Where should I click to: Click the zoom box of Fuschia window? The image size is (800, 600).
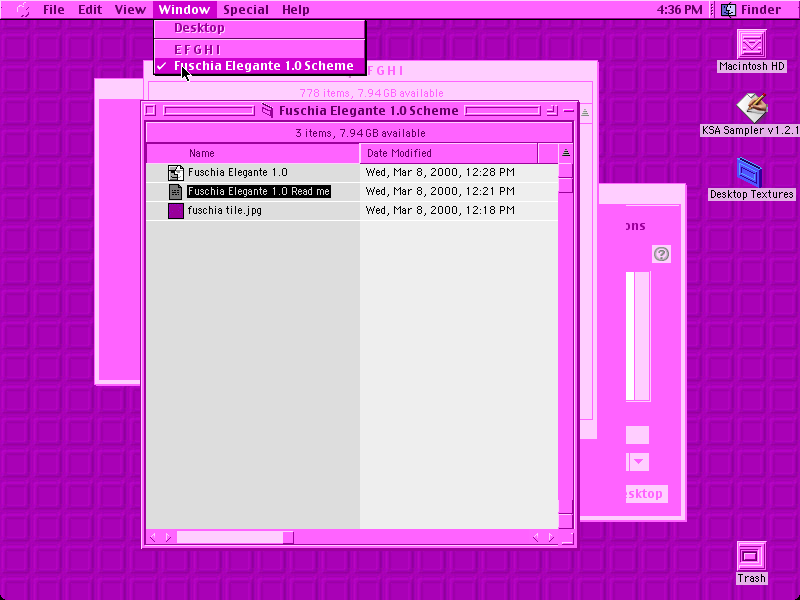point(552,110)
